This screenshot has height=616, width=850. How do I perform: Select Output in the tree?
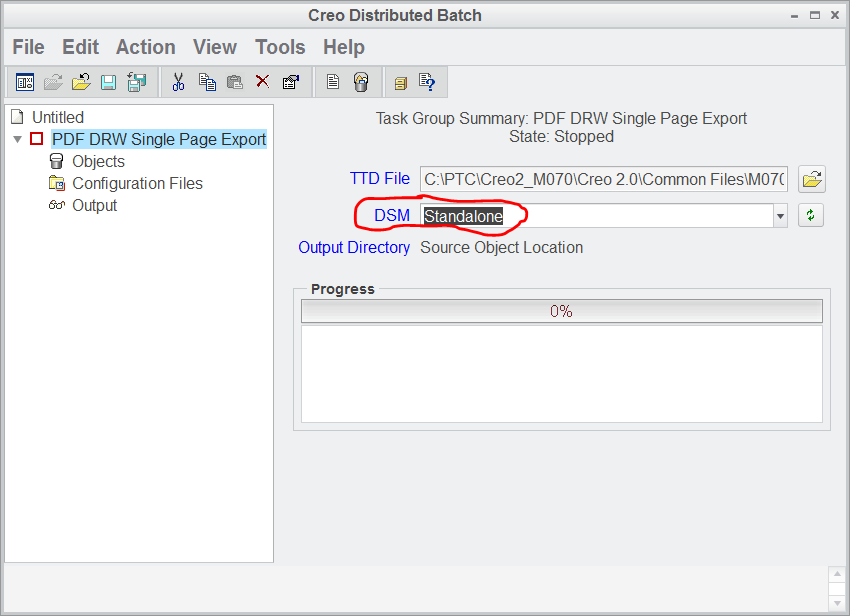pyautogui.click(x=94, y=206)
